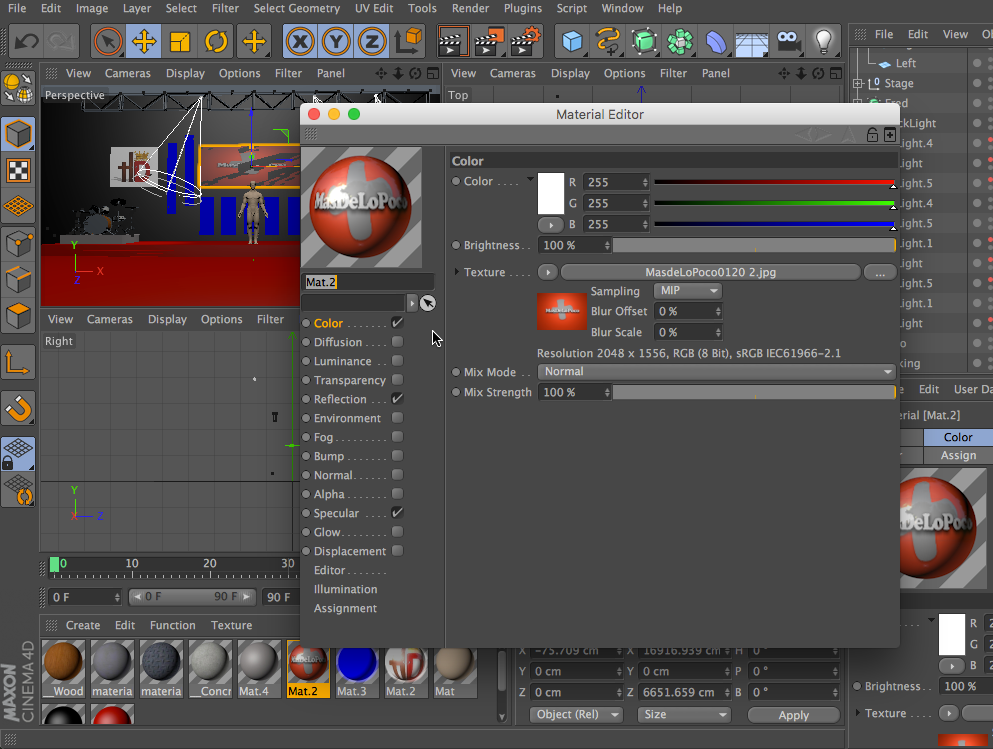
Task: Enable the Displacement channel checkbox
Action: pyautogui.click(x=398, y=551)
